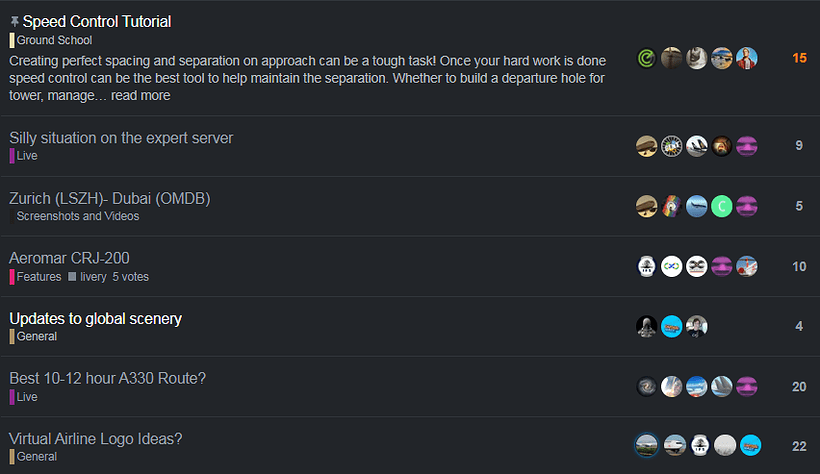Open the Updates to global scenery topic
Image resolution: width=820 pixels, height=474 pixels.
pos(96,318)
